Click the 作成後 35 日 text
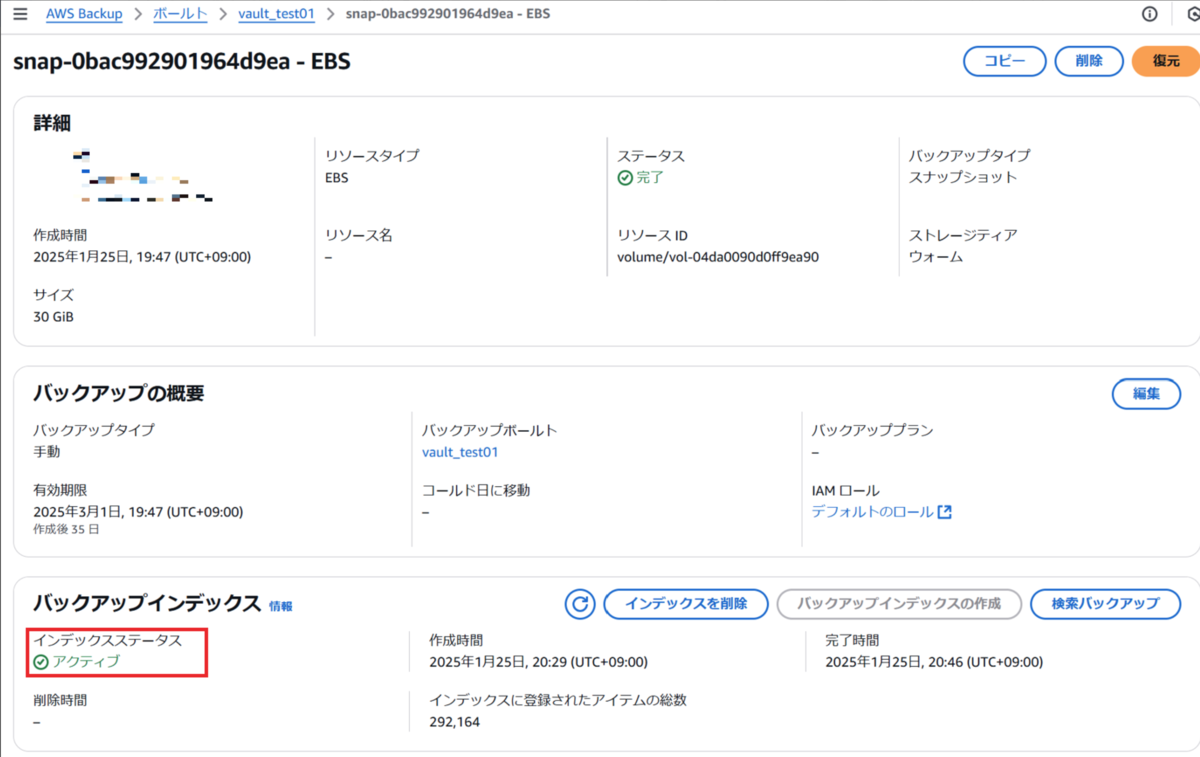 pyautogui.click(x=66, y=529)
